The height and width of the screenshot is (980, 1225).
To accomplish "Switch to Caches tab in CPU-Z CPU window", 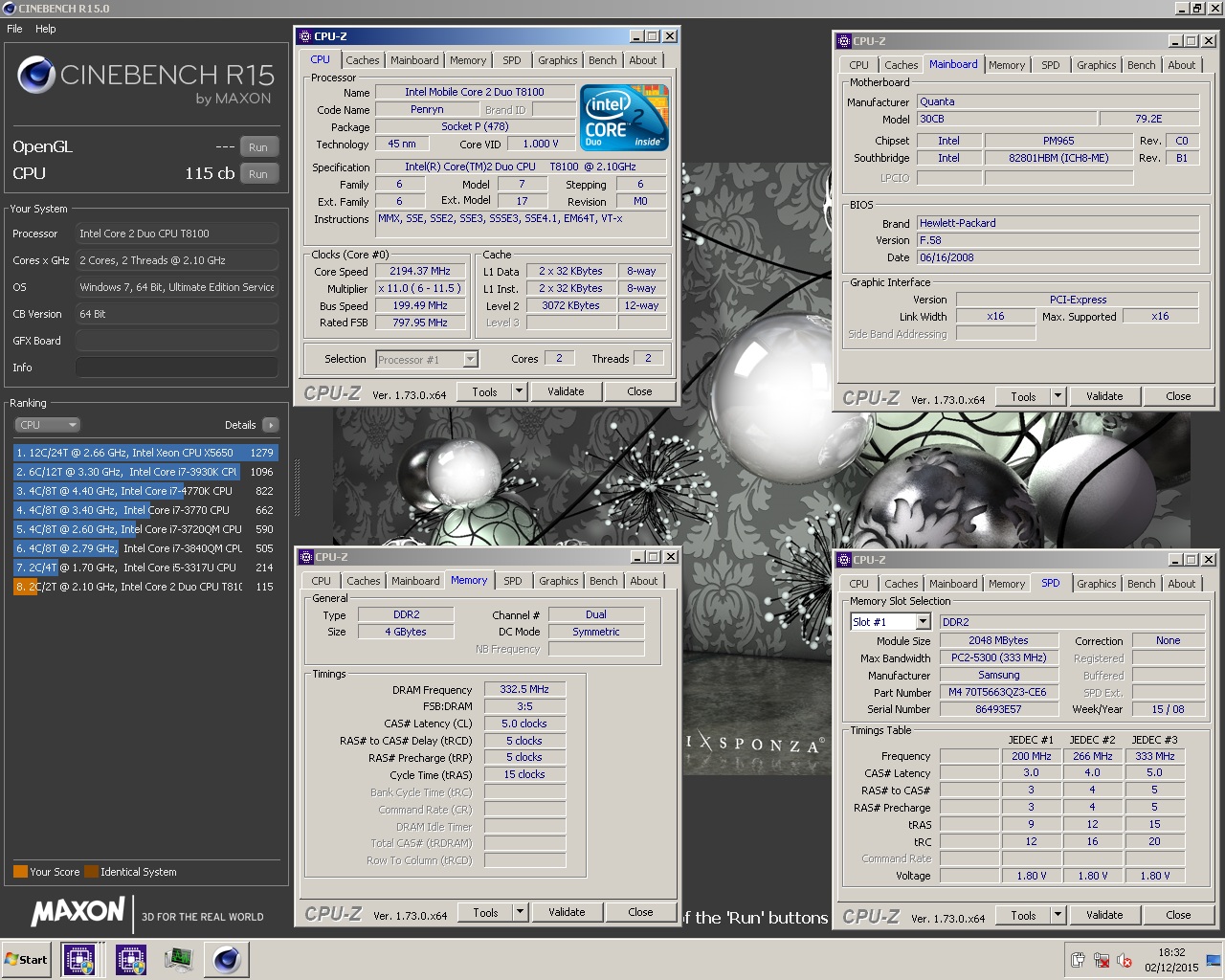I will [363, 60].
